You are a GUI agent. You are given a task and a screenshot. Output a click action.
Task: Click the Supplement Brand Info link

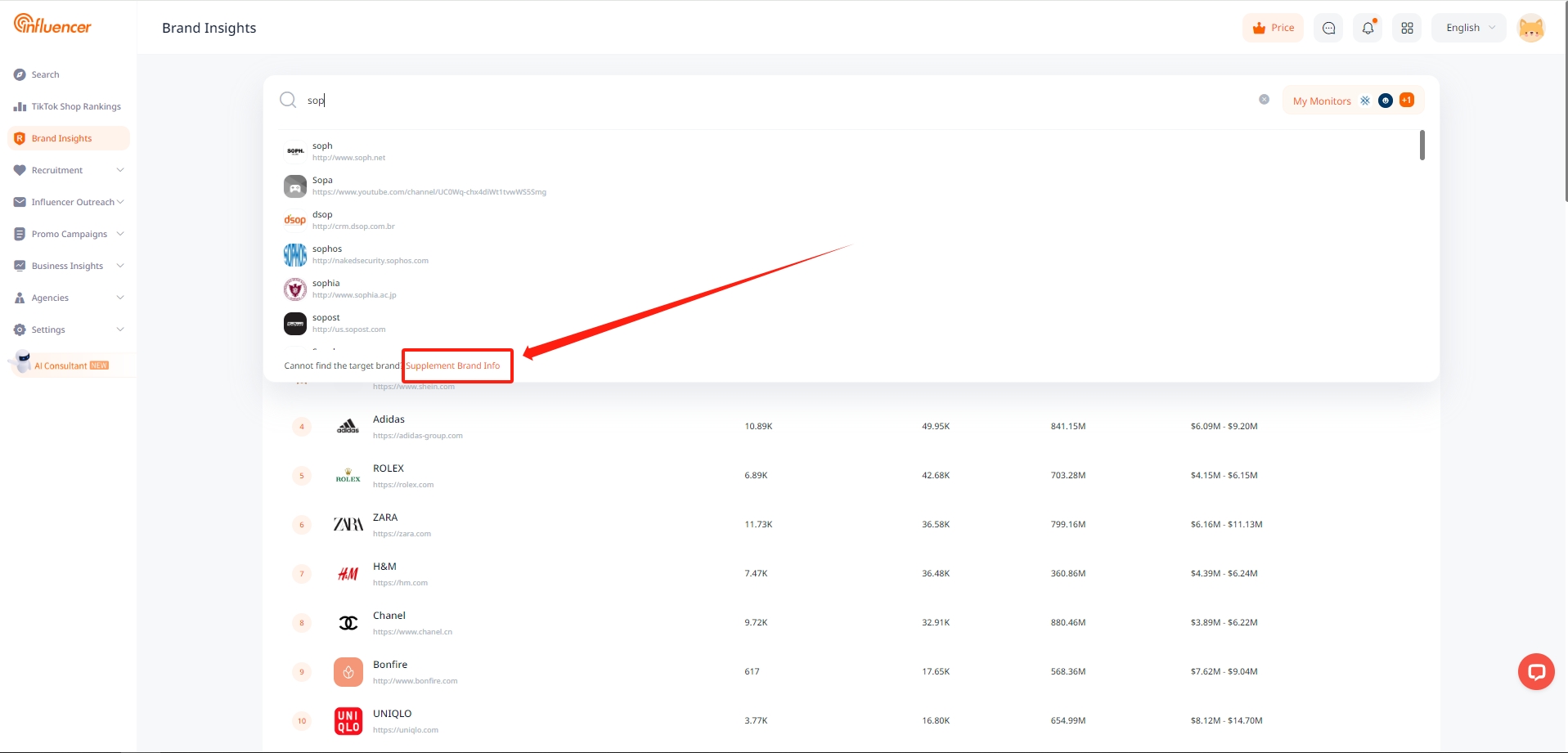[453, 365]
